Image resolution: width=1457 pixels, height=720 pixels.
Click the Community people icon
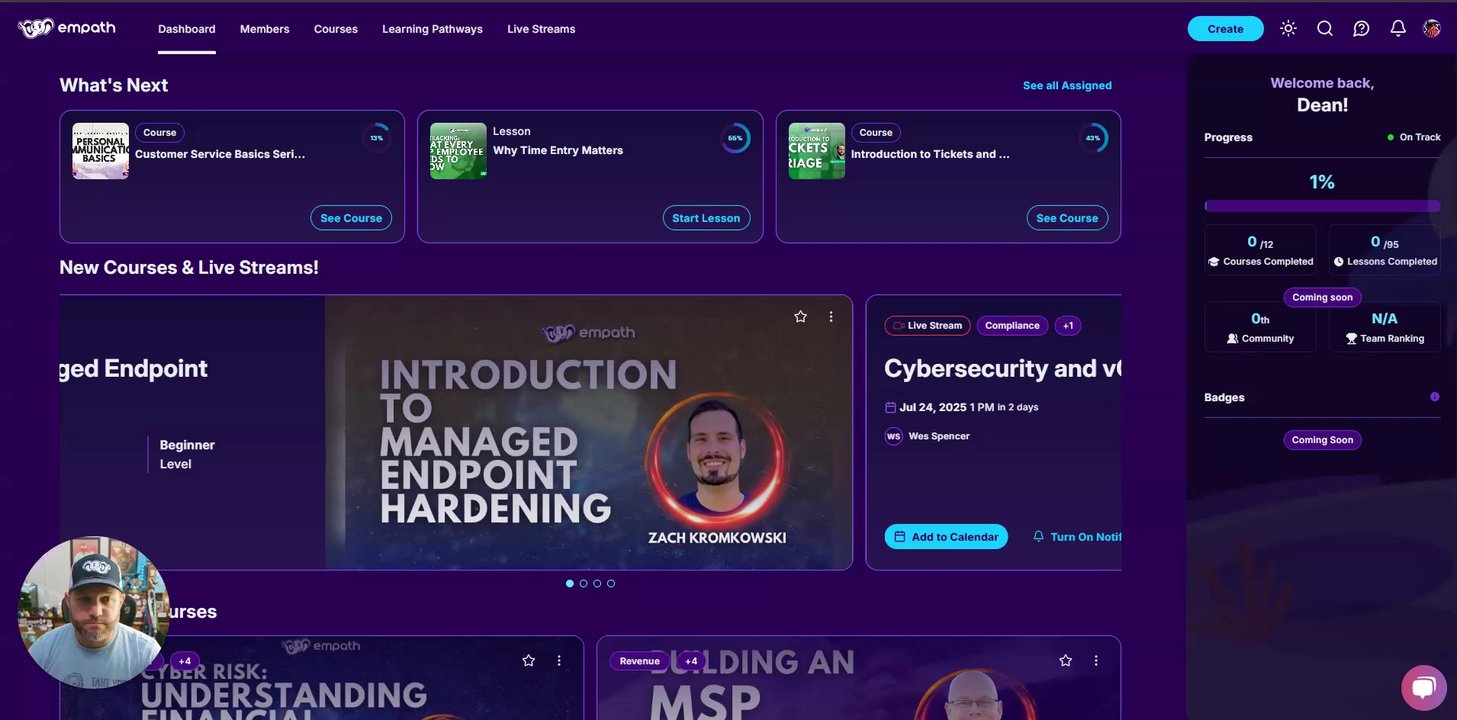[x=1233, y=339]
